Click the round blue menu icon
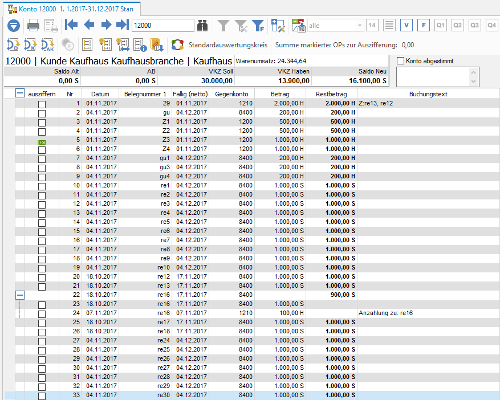500x400 pixels. pos(14,25)
